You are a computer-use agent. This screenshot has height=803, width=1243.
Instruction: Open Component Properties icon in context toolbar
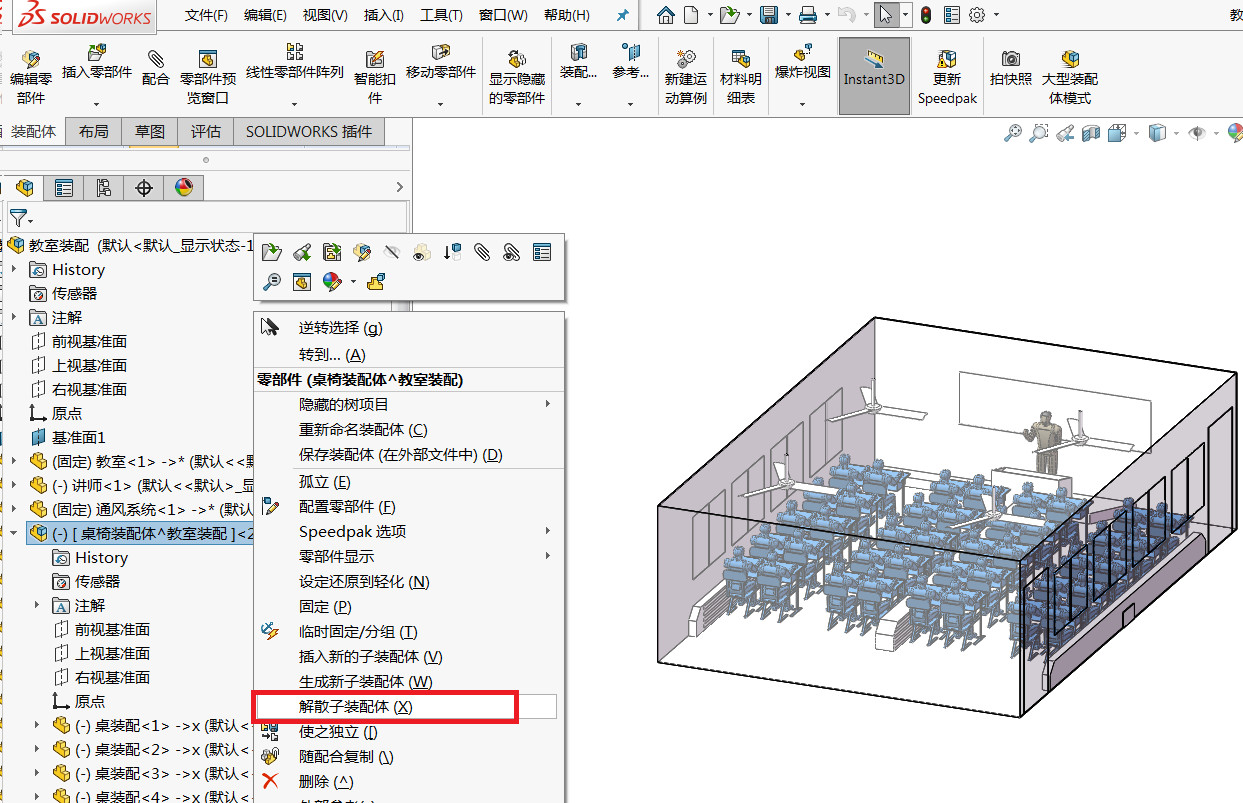coord(542,253)
